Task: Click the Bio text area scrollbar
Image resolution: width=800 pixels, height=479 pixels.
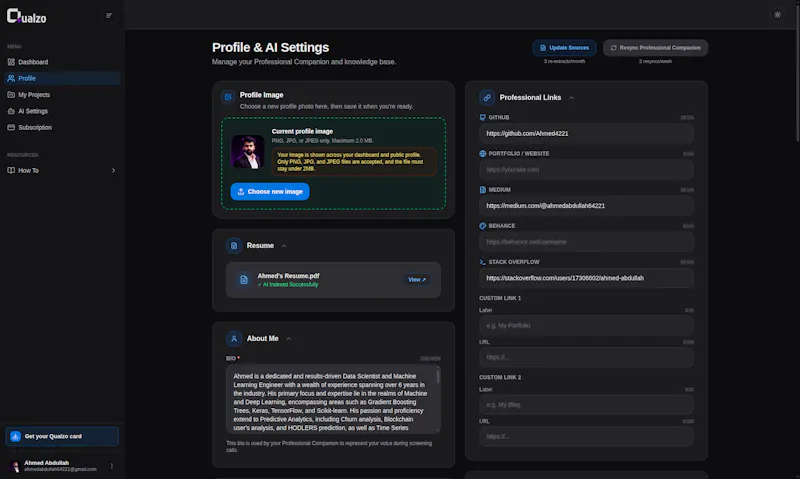Action: click(438, 376)
